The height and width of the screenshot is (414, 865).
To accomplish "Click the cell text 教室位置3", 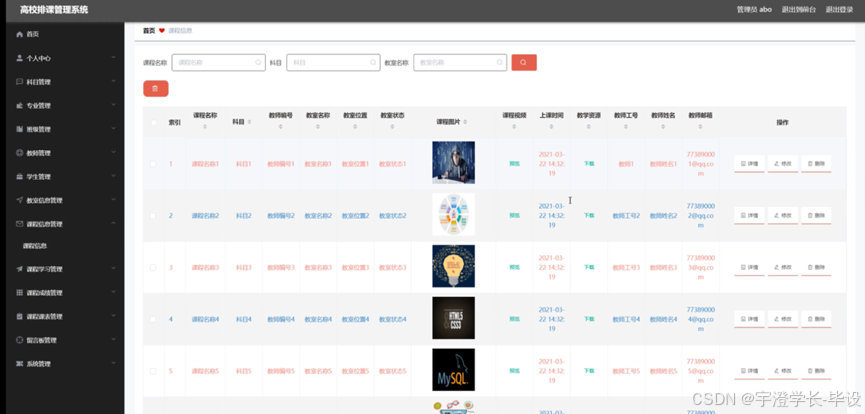I will [x=355, y=268].
